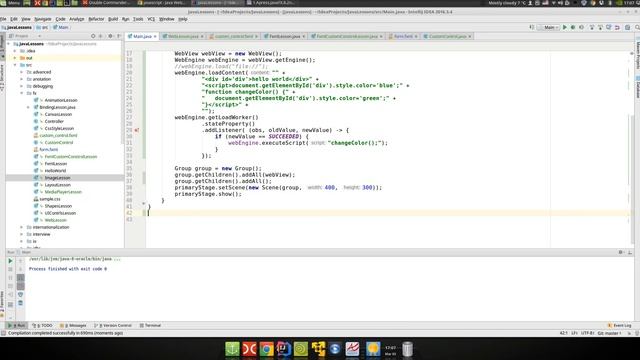Viewport: 640px width, 360px height.
Task: Open the Terminal tool window tab
Action: pos(150,326)
